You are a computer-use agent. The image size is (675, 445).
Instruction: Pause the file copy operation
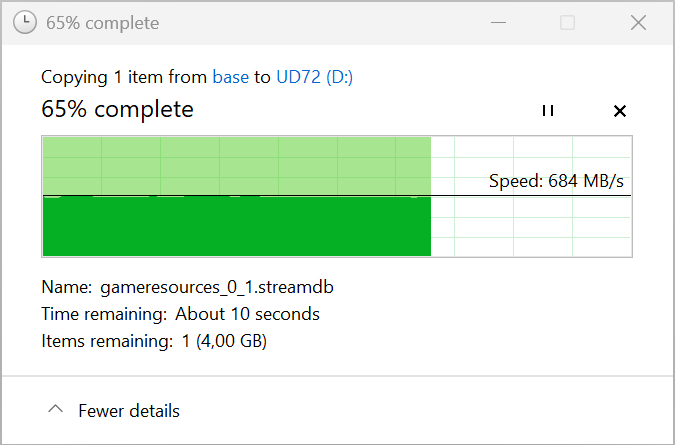tap(547, 111)
